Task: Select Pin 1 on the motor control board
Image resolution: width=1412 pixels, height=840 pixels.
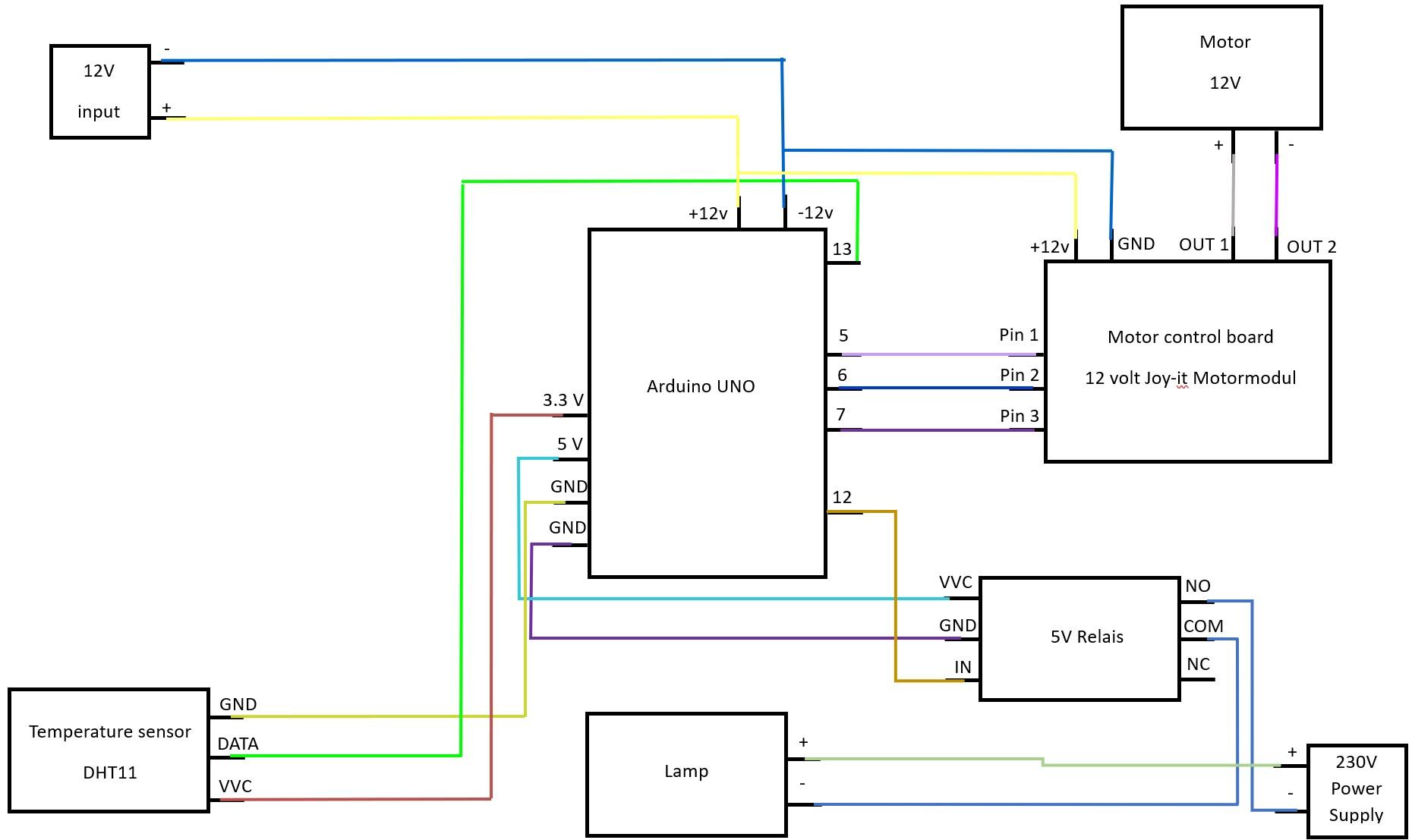Action: click(1018, 334)
